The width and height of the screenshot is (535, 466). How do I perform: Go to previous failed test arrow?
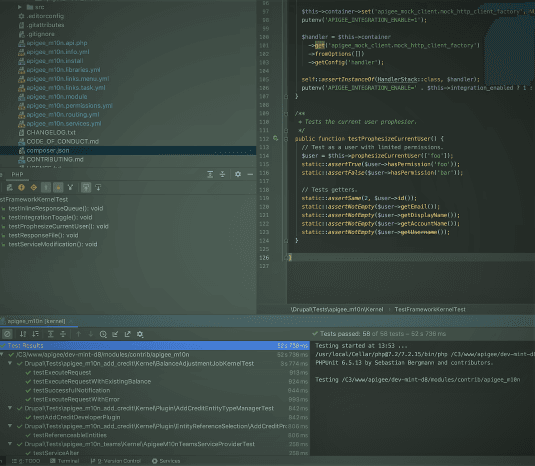click(78, 334)
